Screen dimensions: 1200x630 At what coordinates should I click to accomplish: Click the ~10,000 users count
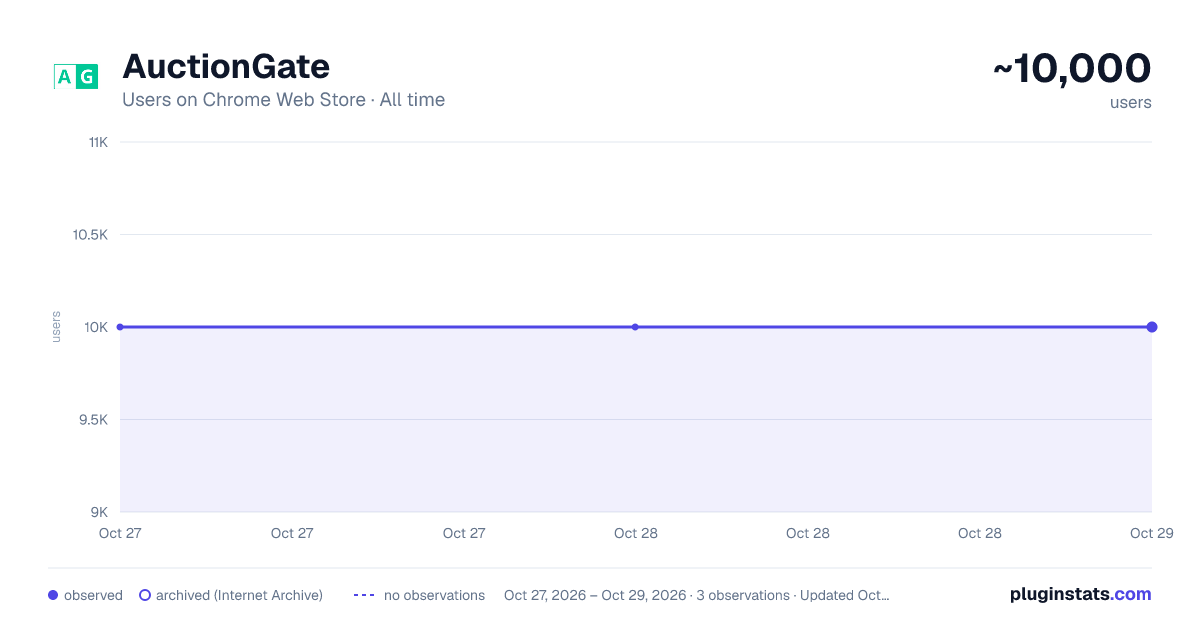pos(1072,68)
